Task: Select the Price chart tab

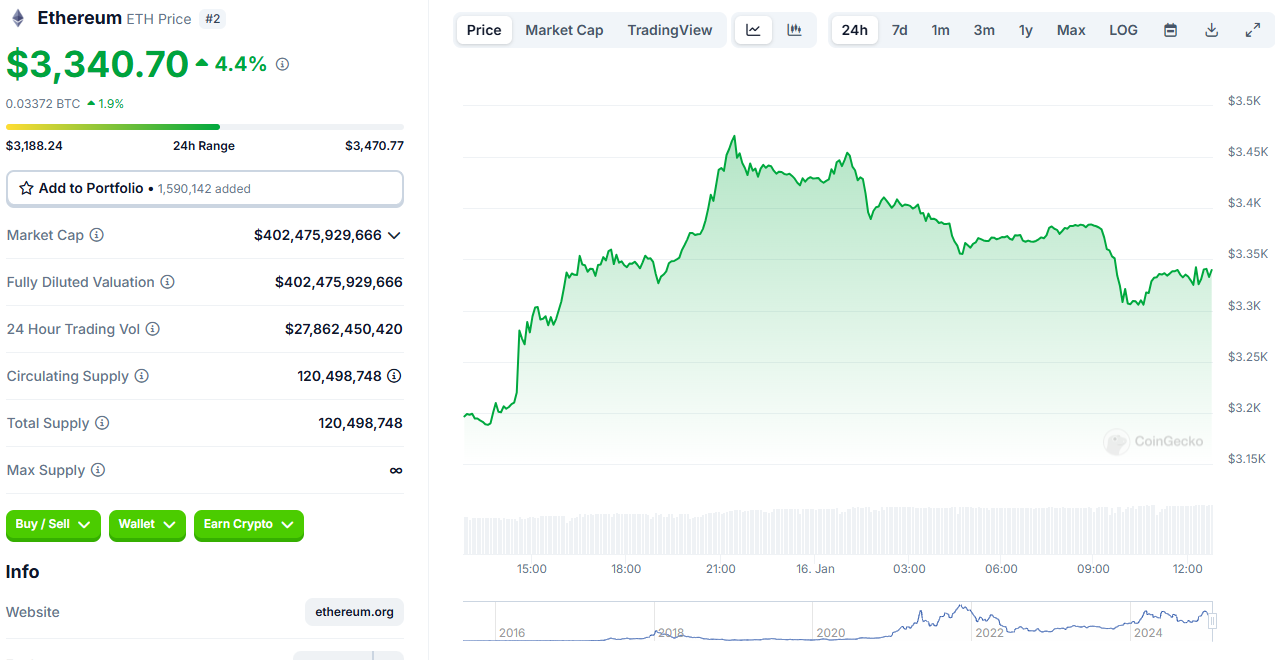Action: (x=484, y=30)
